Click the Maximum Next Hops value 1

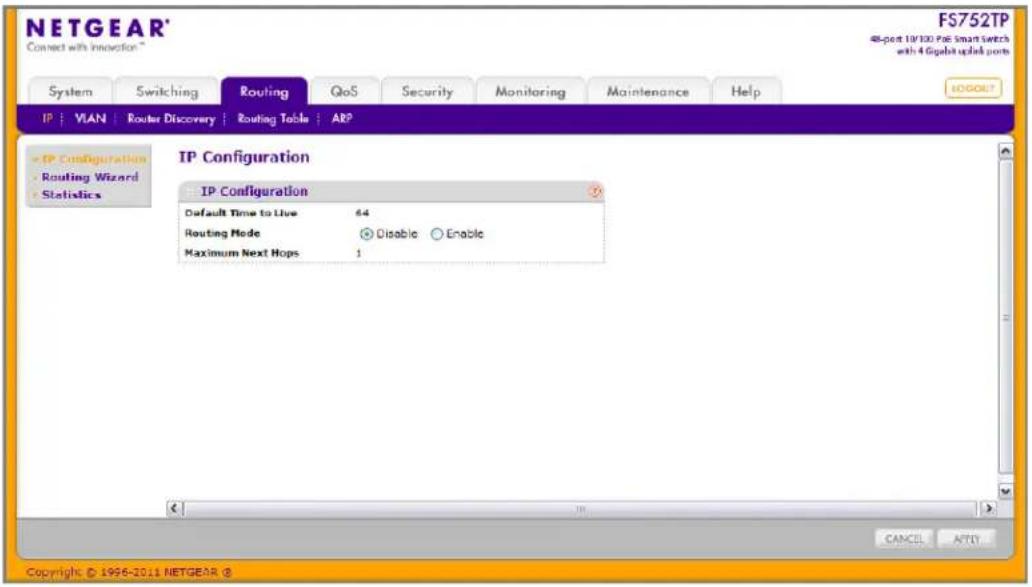[359, 253]
